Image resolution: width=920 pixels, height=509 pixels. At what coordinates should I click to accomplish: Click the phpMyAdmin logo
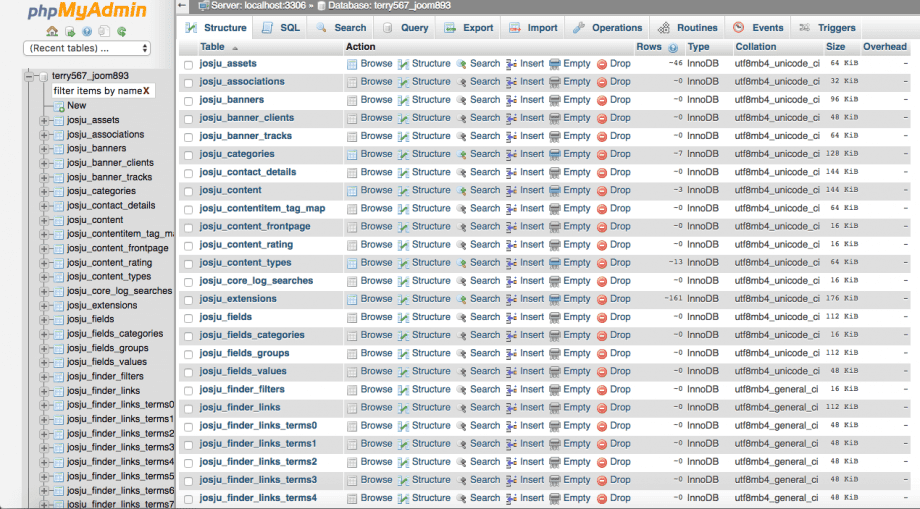coord(87,11)
